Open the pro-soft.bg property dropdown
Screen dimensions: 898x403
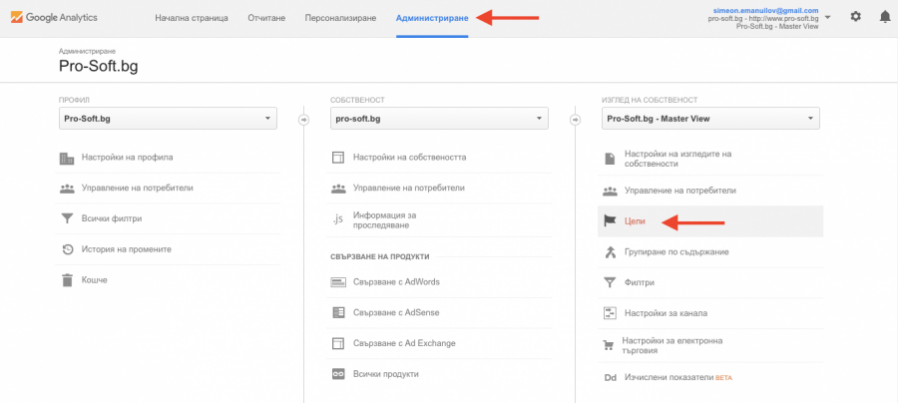point(439,118)
